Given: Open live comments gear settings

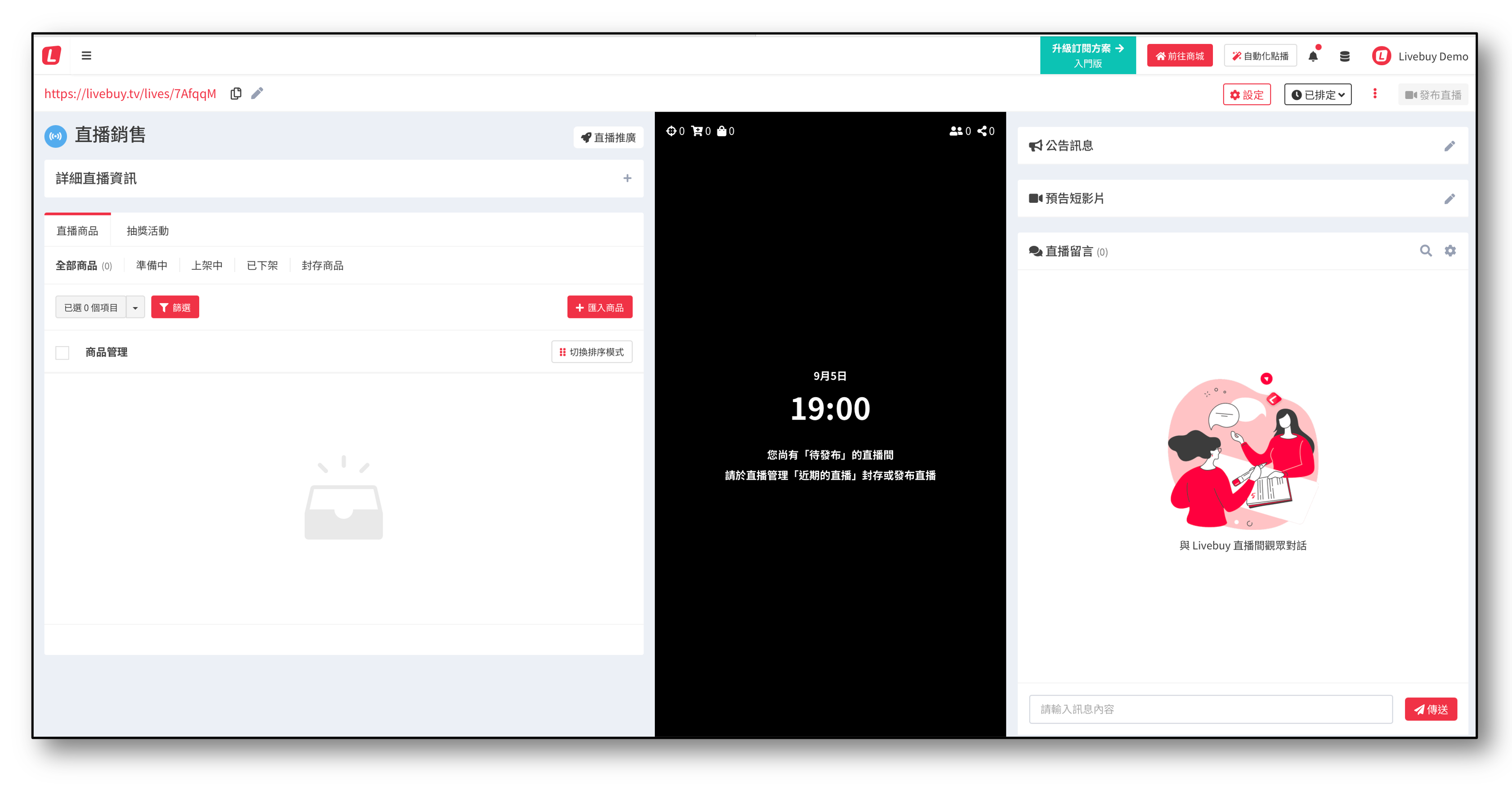Looking at the screenshot, I should [1450, 251].
